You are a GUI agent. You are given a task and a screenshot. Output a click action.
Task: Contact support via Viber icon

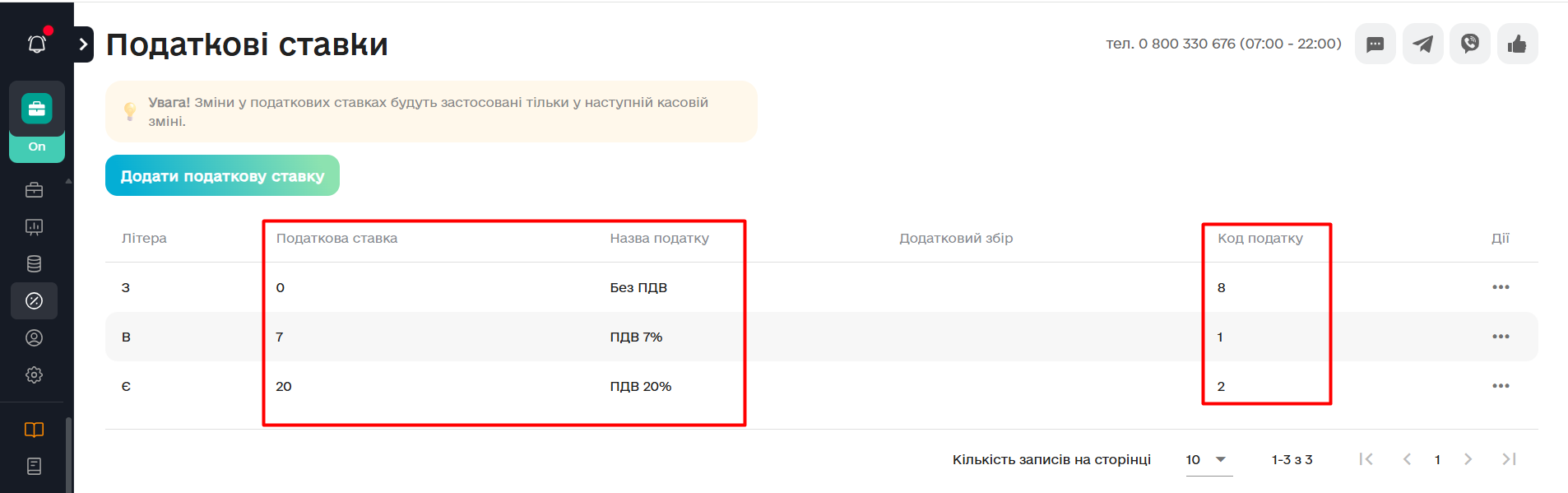pyautogui.click(x=1470, y=44)
